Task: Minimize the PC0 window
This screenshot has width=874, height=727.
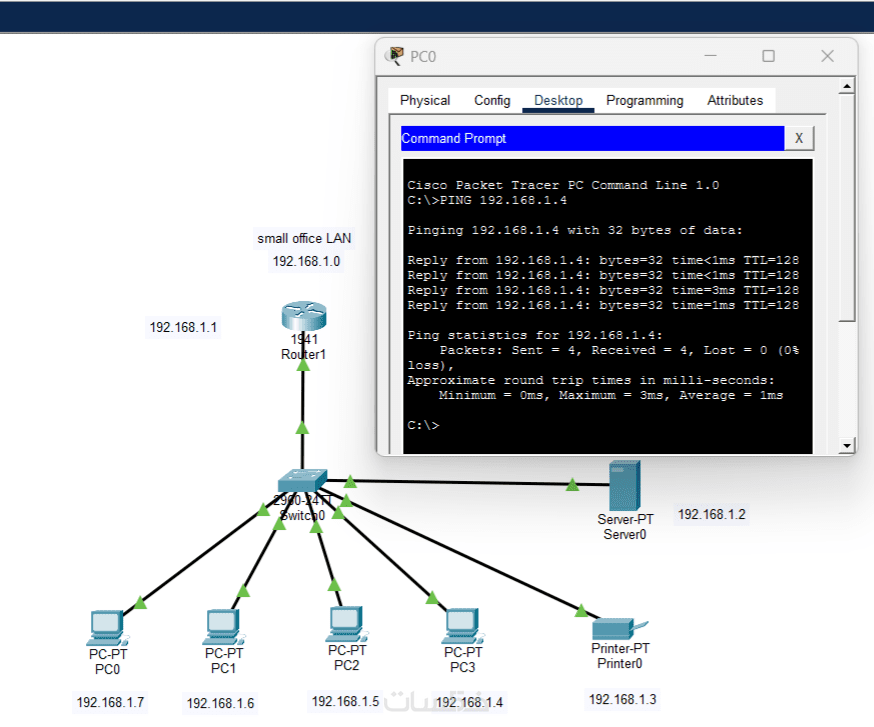Action: tap(710, 56)
